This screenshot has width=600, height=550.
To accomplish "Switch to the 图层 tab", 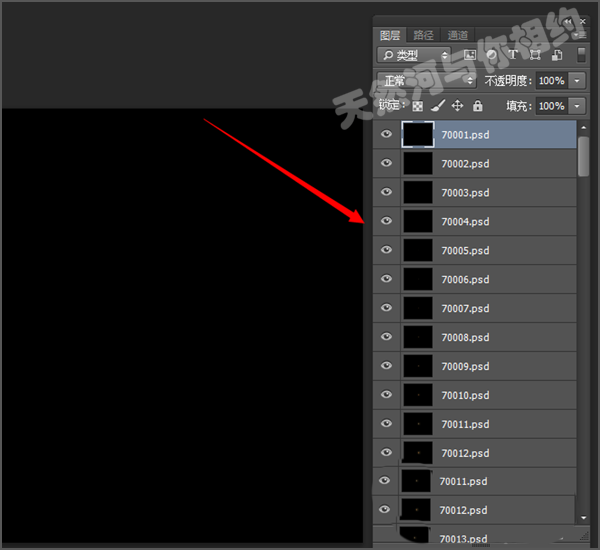I will [x=390, y=36].
